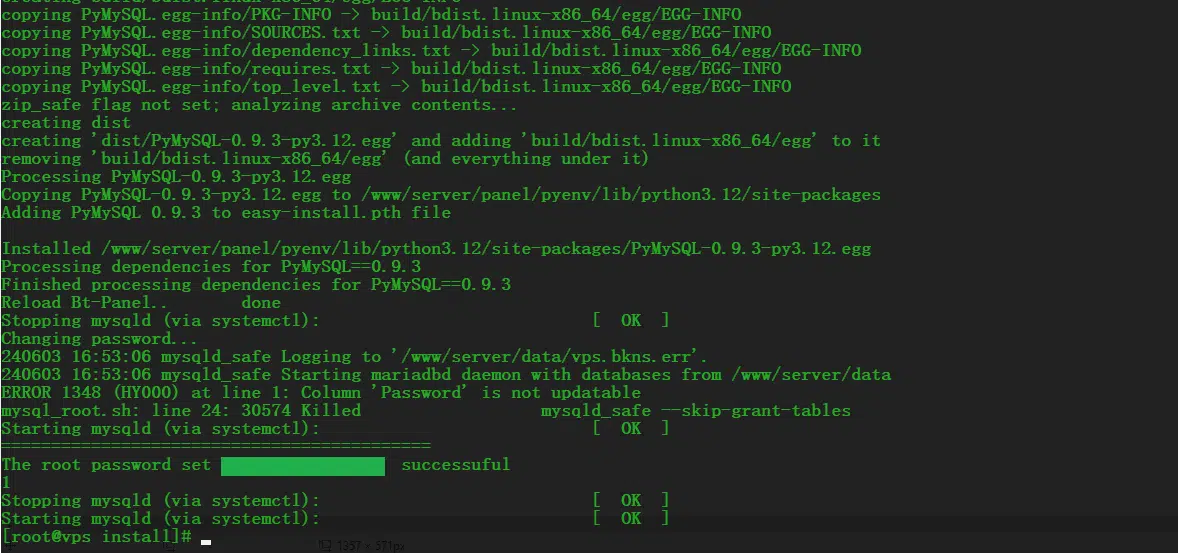Click the terminal cursor after the prompt
The height and width of the screenshot is (553, 1178).
(206, 542)
